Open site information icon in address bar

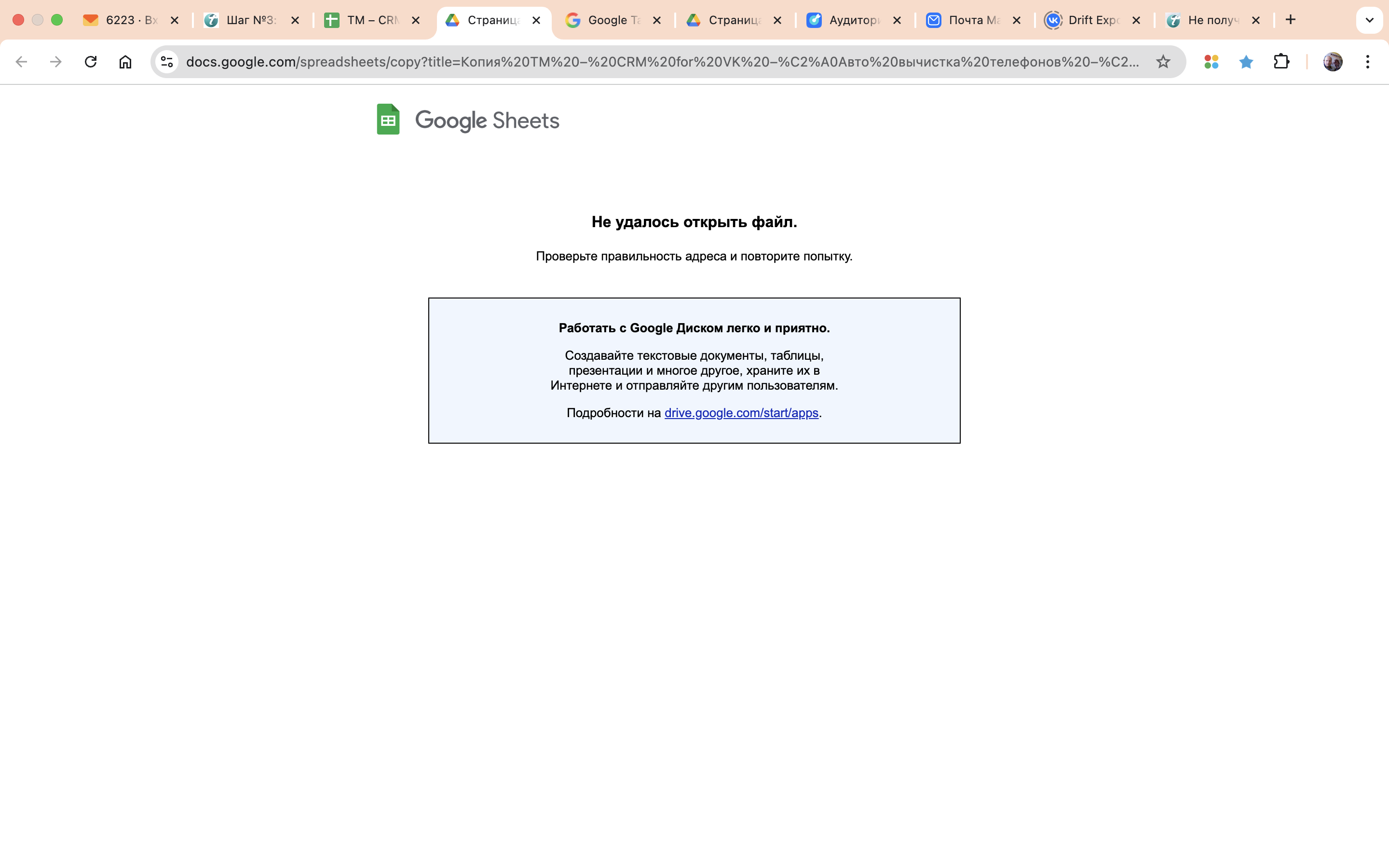(x=167, y=61)
